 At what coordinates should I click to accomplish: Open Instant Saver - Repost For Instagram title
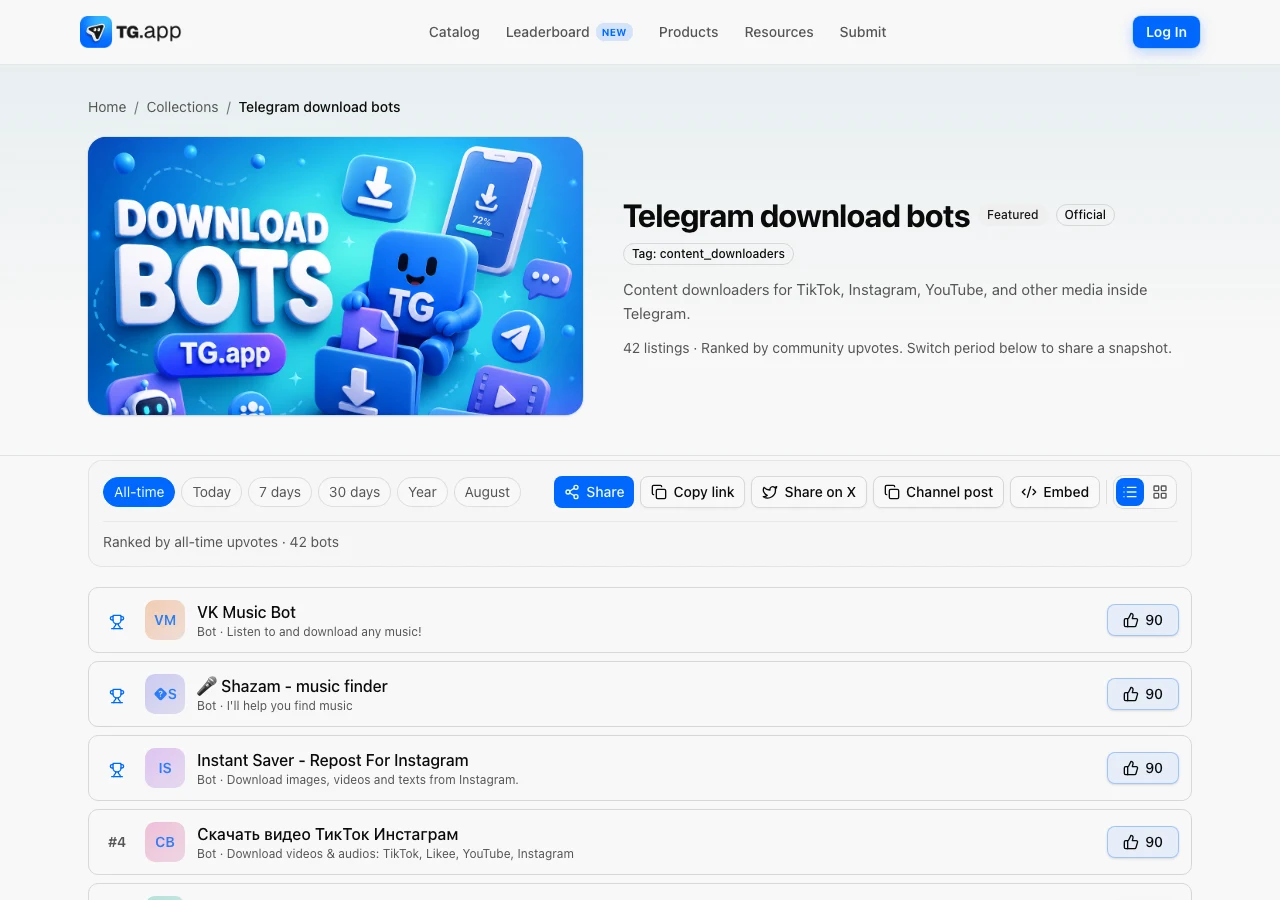tap(333, 760)
